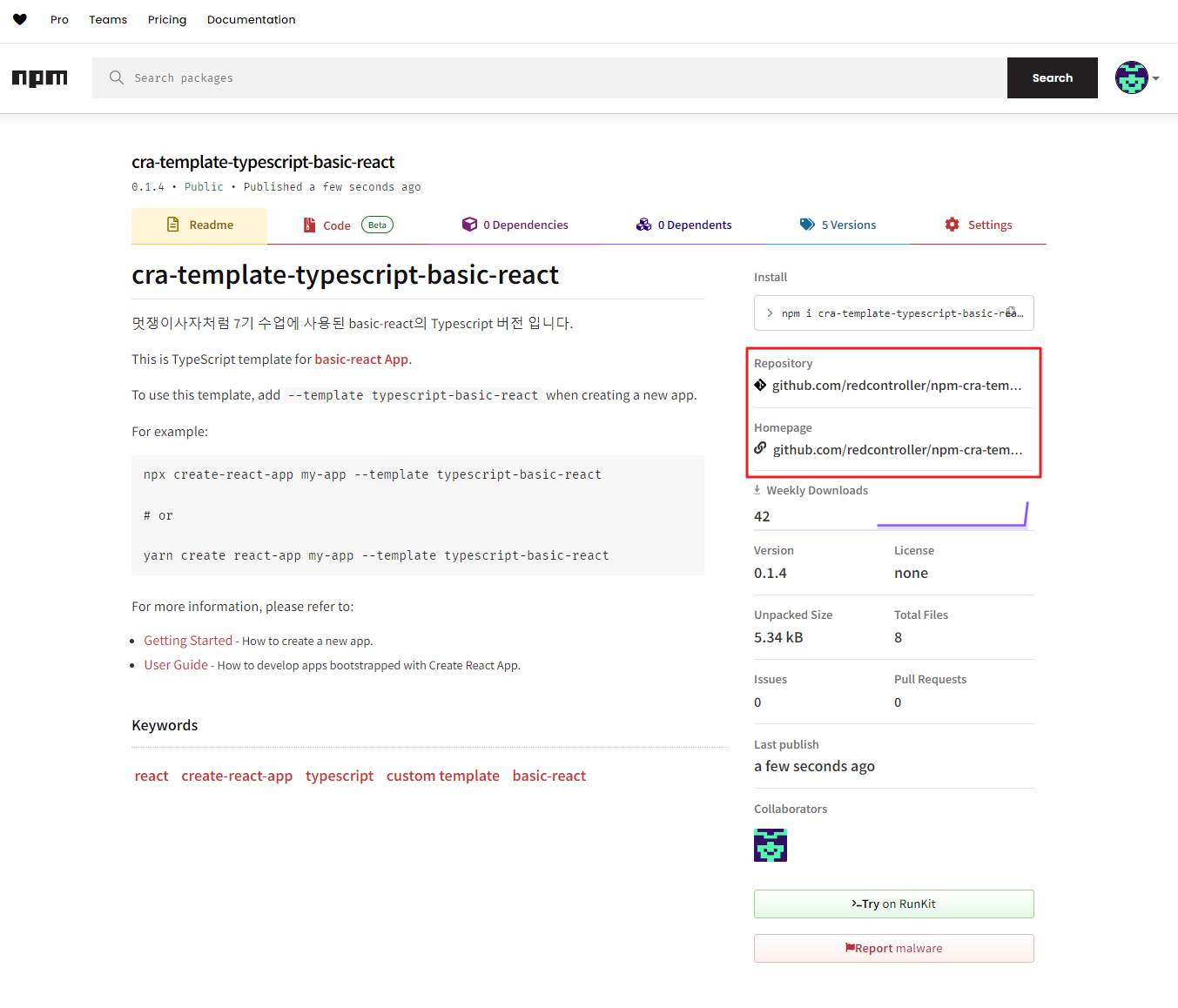Open the Homepage github link
The width and height of the screenshot is (1178, 1008).
(x=898, y=449)
